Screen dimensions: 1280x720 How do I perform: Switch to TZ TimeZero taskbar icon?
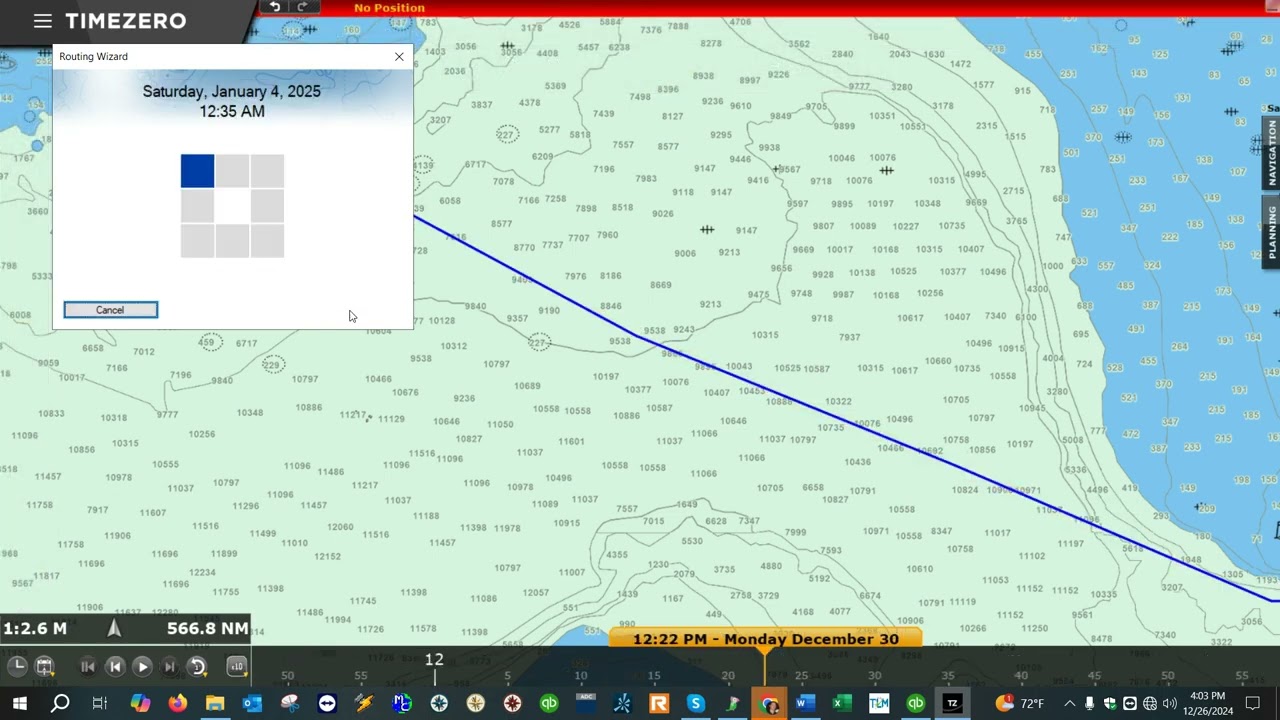click(x=952, y=704)
